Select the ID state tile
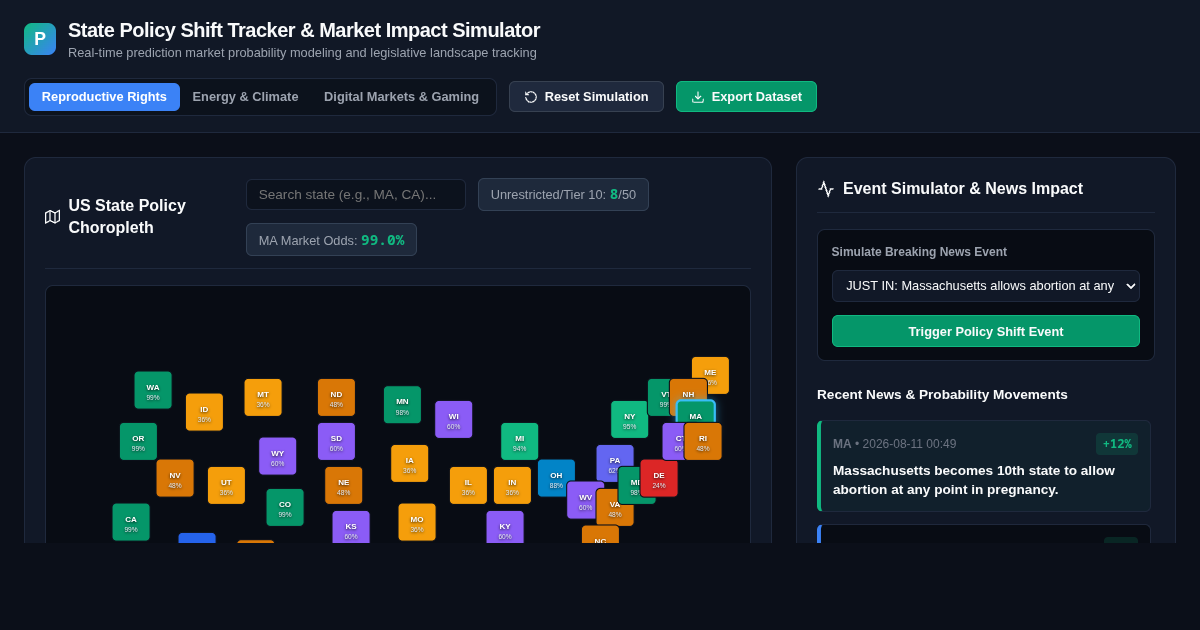 (204, 412)
